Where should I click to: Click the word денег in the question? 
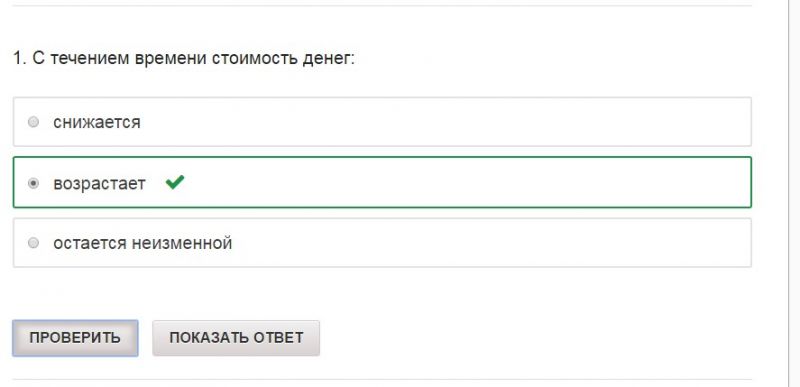tap(329, 59)
